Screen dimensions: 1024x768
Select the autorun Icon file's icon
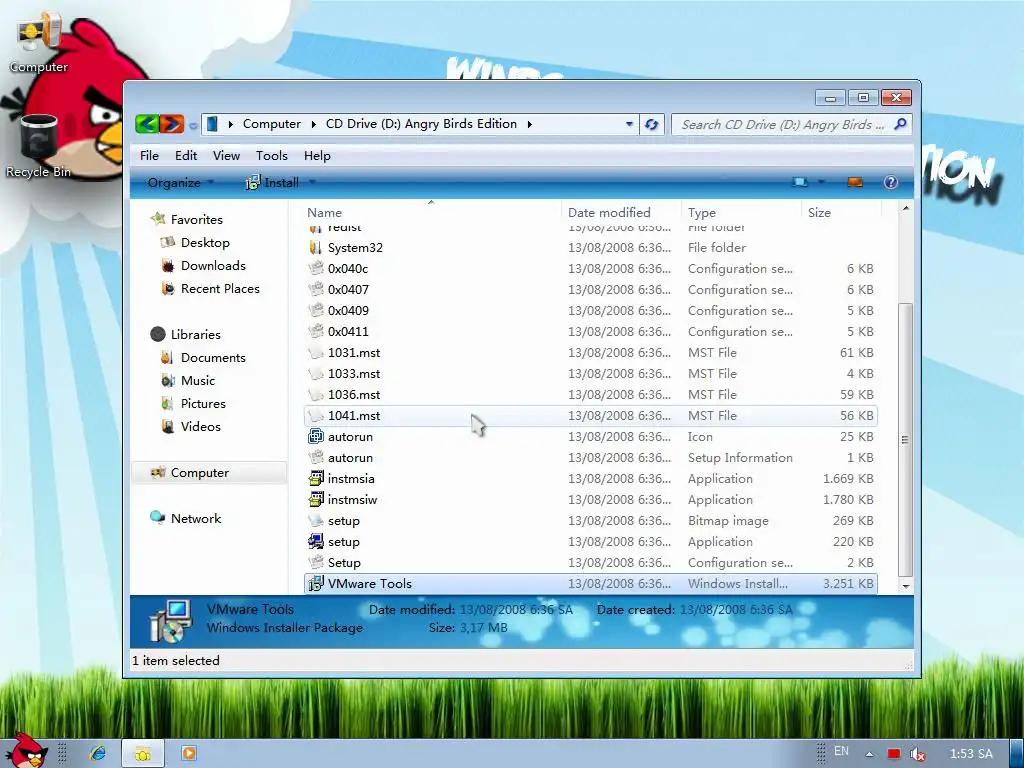point(316,436)
